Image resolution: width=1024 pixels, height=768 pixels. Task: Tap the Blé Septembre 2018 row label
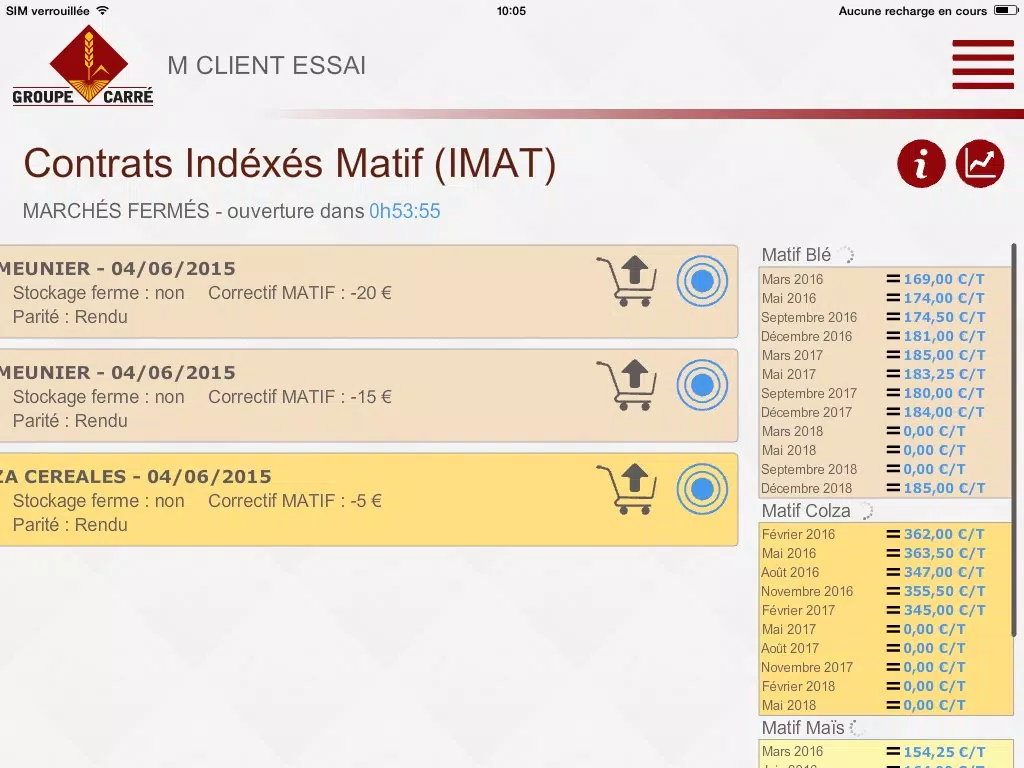point(809,469)
